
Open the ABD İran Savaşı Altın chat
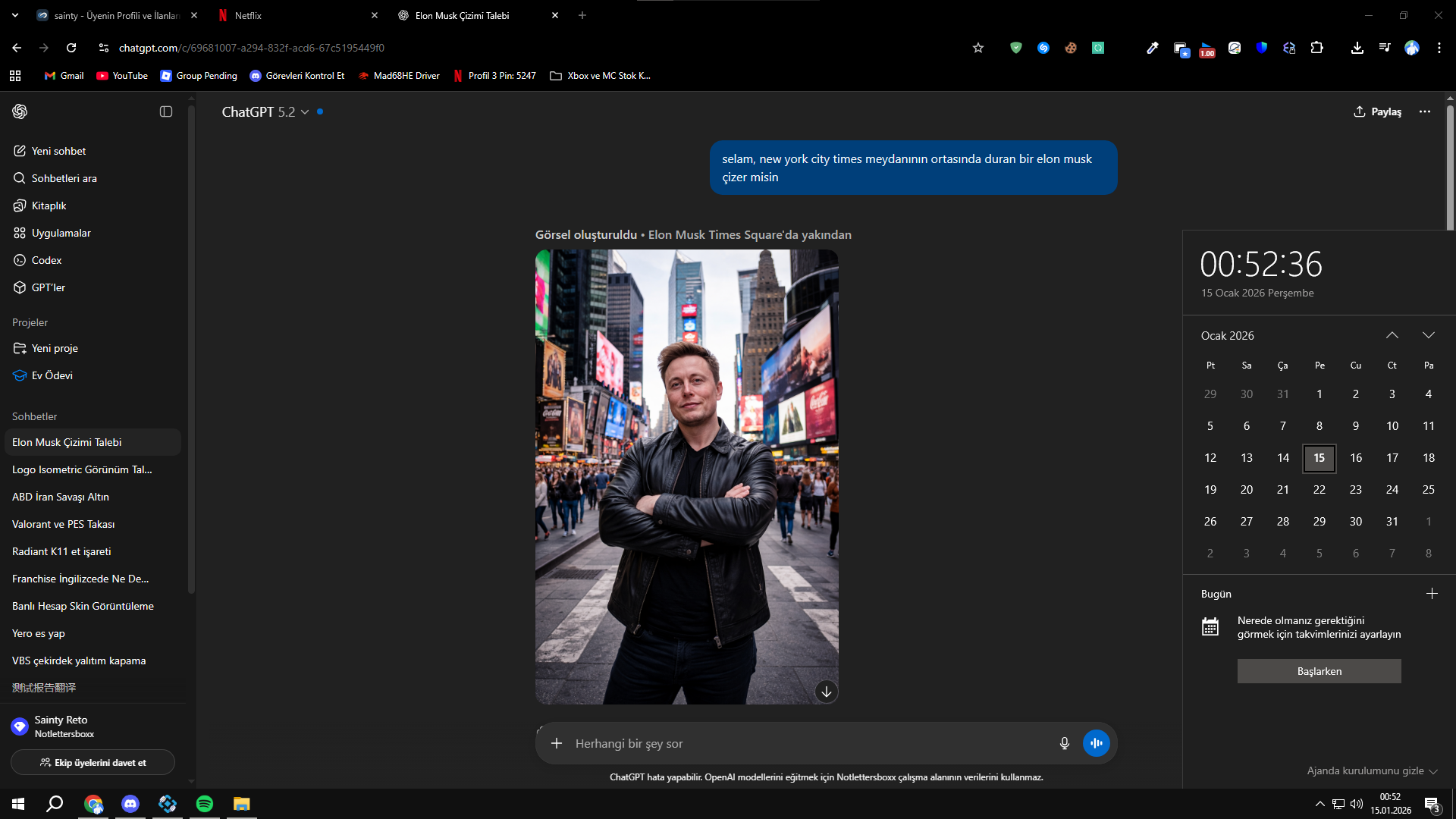(x=93, y=497)
